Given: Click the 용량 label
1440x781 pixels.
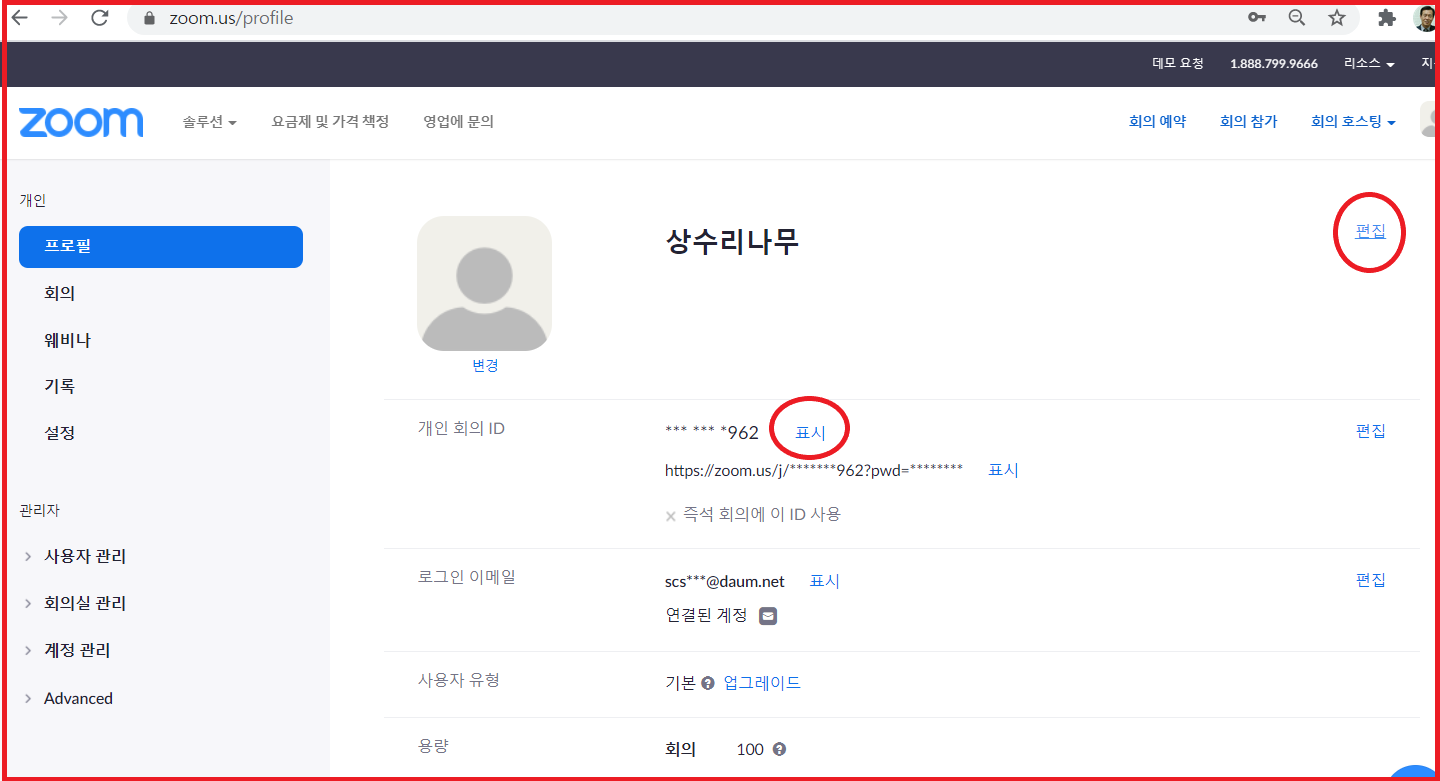Looking at the screenshot, I should tap(433, 746).
